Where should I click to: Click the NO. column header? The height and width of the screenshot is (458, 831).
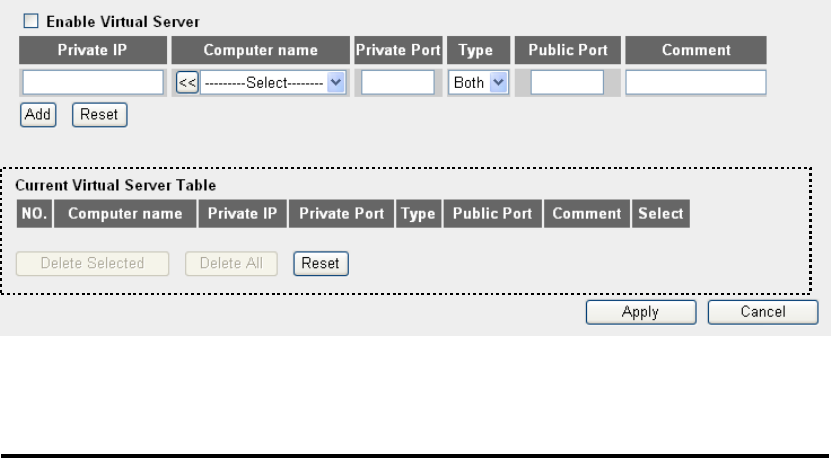click(x=34, y=214)
